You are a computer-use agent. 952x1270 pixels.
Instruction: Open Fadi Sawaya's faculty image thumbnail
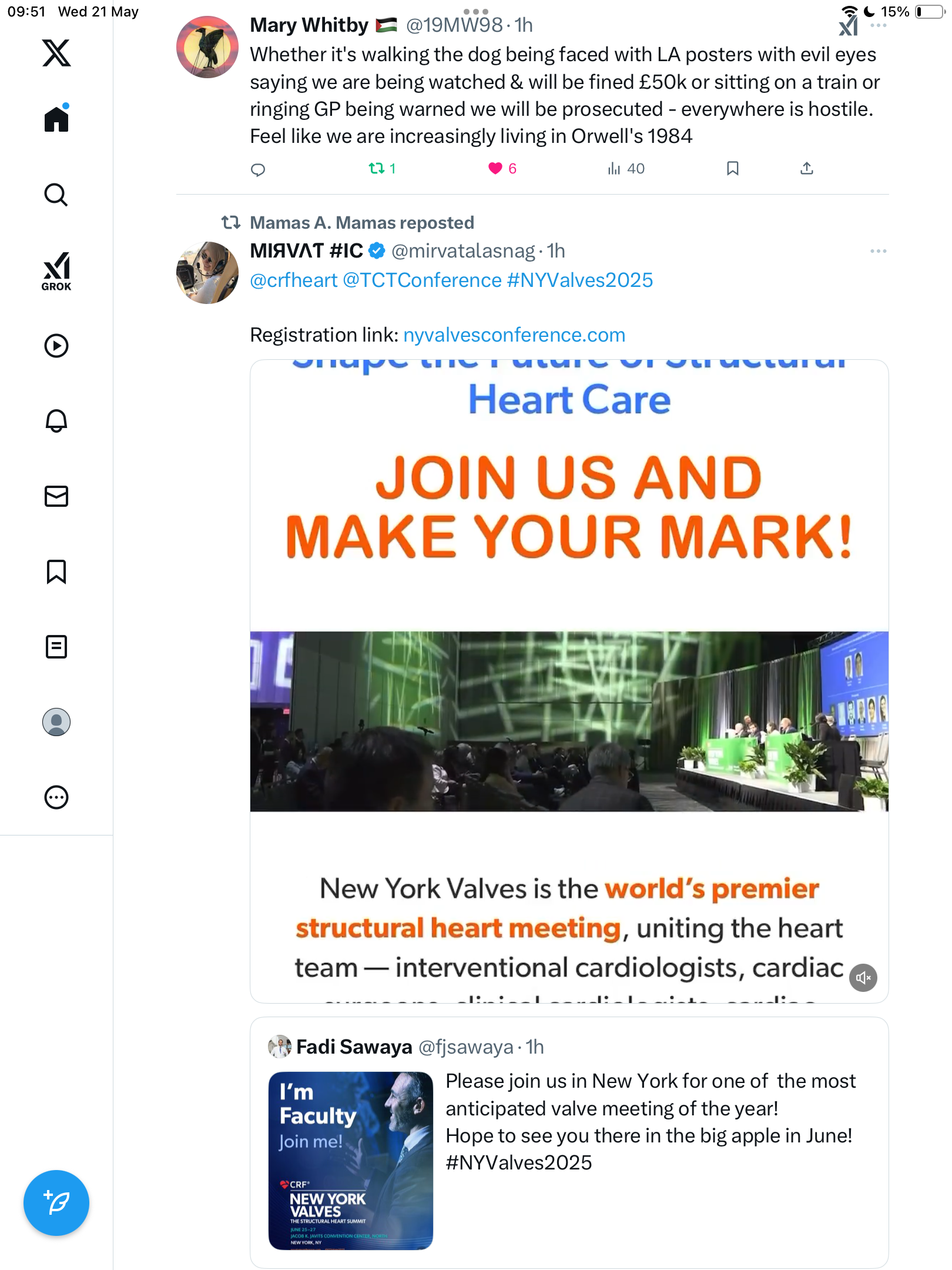(351, 1161)
